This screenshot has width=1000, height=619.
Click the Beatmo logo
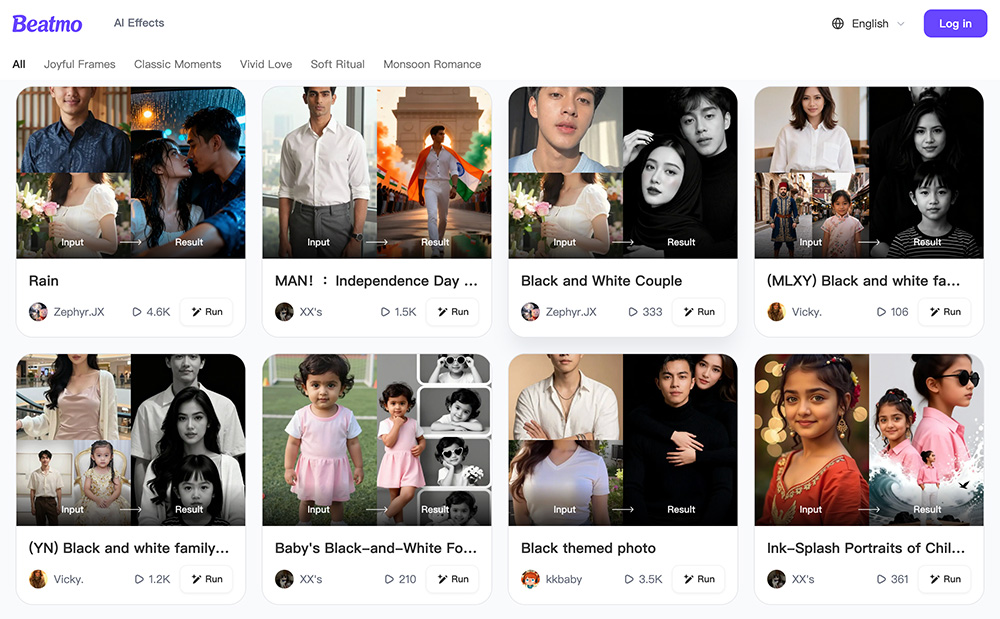[x=47, y=24]
